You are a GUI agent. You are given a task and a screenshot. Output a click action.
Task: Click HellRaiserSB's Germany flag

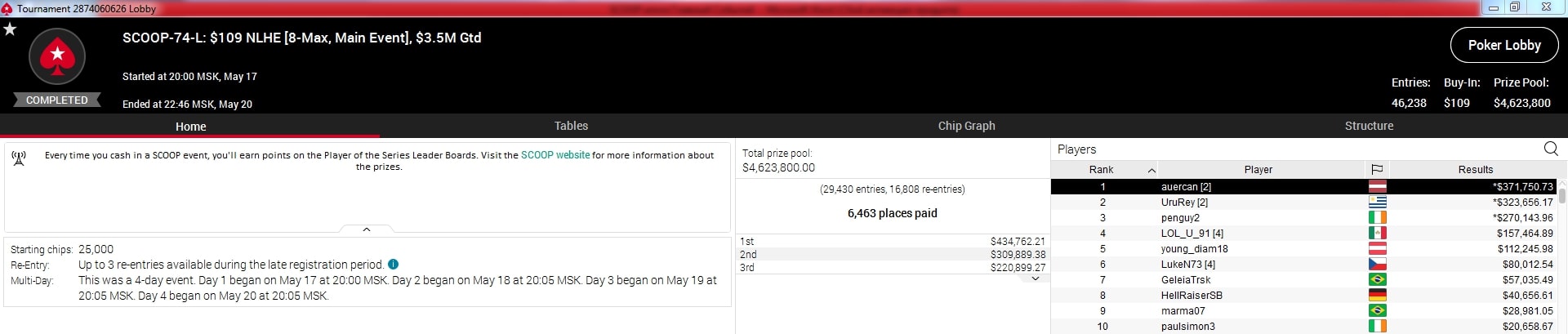(x=1378, y=296)
